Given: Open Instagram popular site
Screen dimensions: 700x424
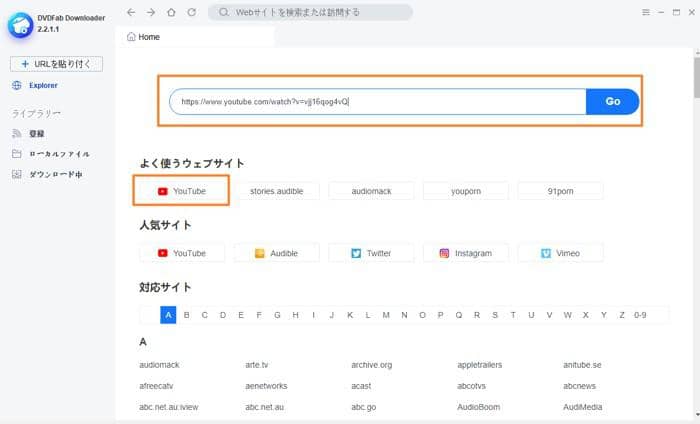Looking at the screenshot, I should point(466,253).
